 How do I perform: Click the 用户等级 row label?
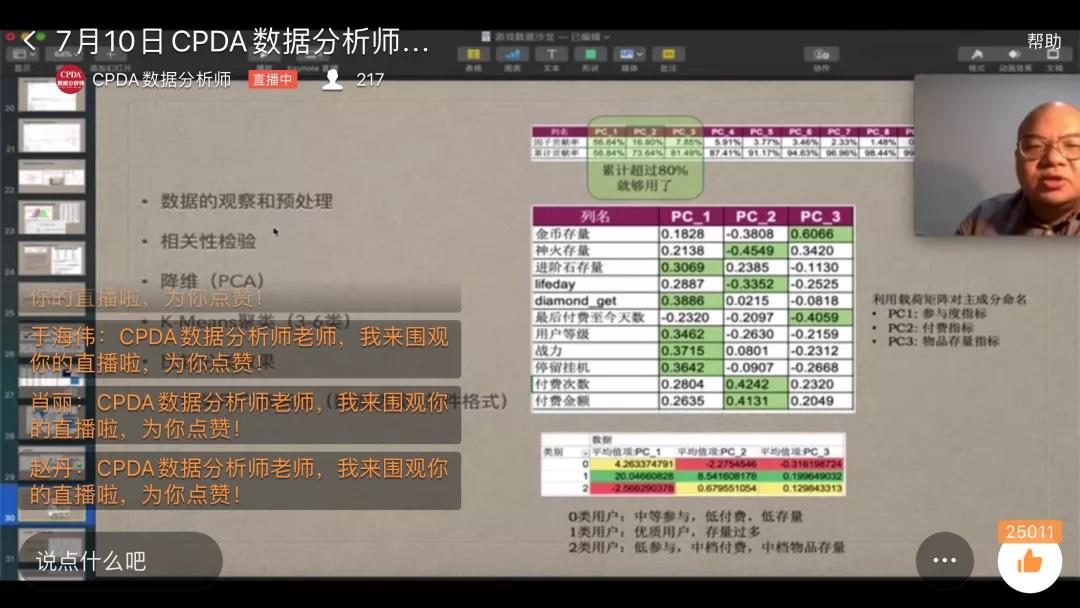point(563,334)
